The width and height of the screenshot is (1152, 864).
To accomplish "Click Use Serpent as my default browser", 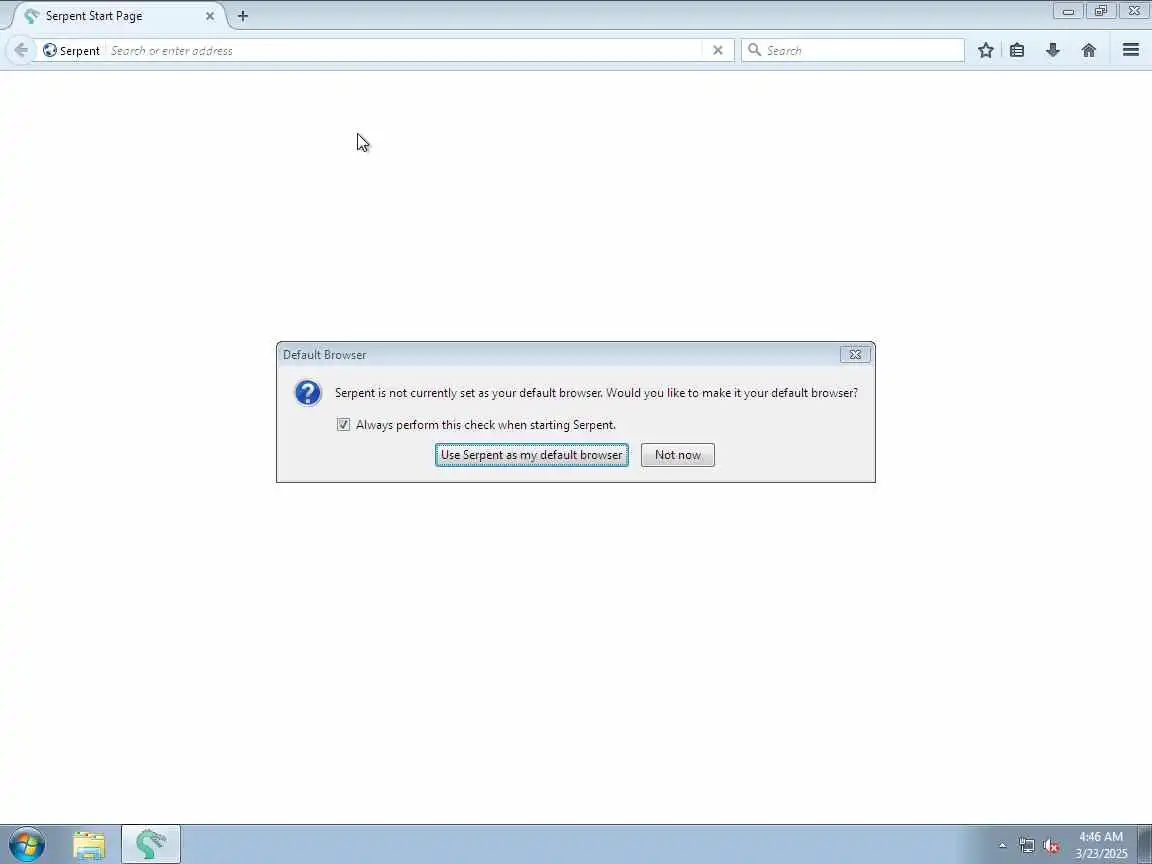I will click(x=531, y=455).
